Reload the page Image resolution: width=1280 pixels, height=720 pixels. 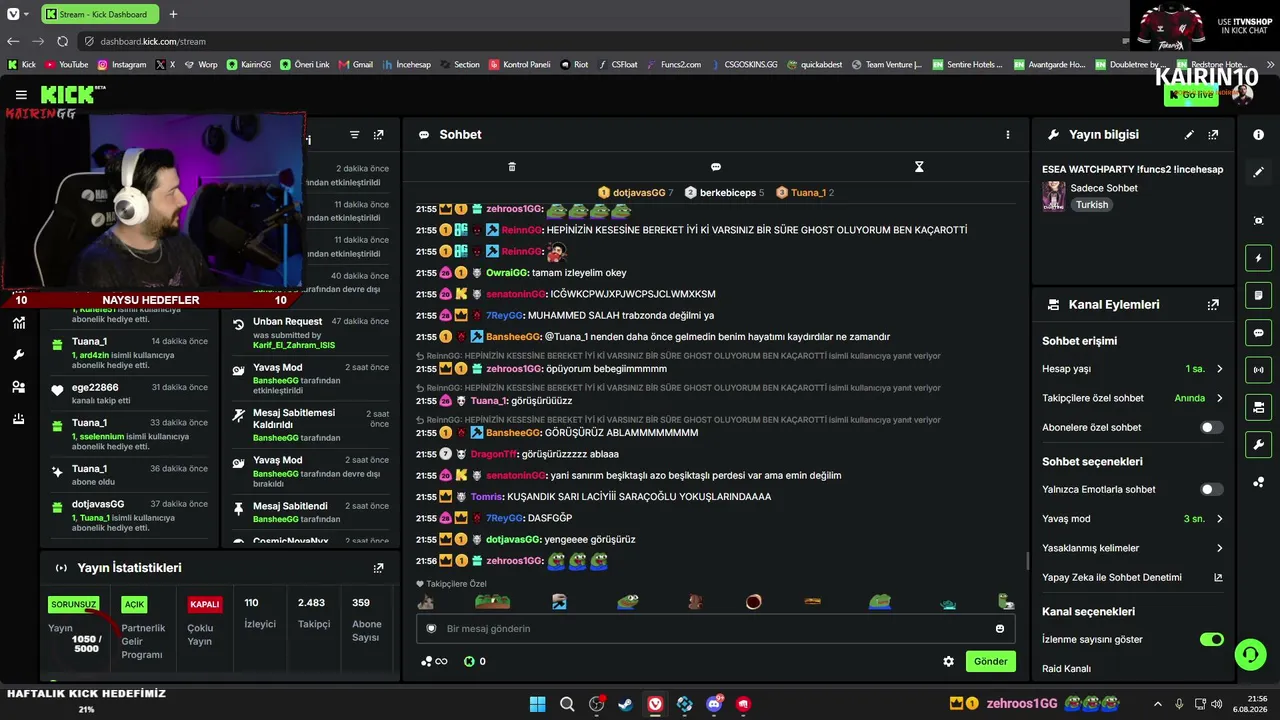[x=62, y=41]
